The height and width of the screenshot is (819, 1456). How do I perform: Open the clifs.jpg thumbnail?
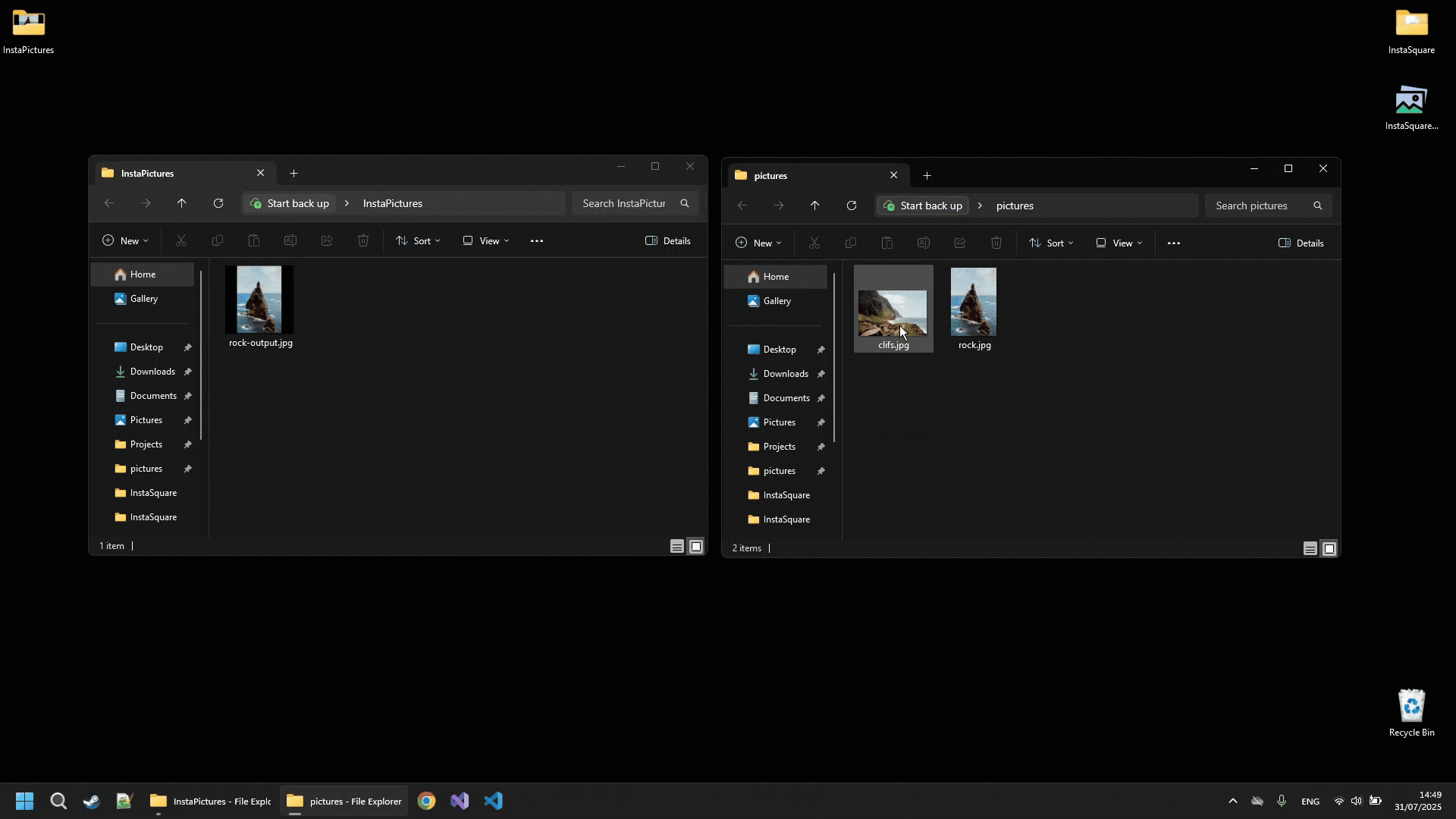coord(893,307)
